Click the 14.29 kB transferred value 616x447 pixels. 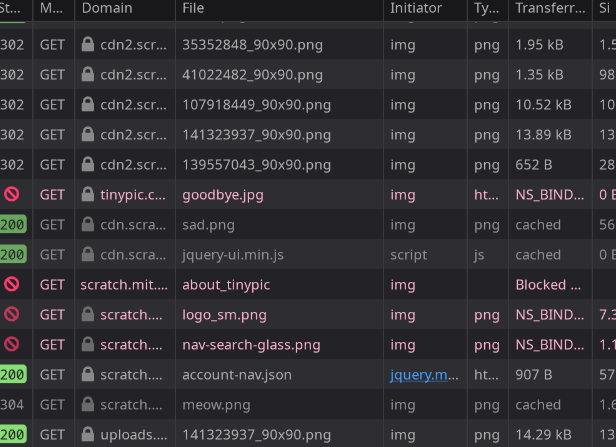coord(543,434)
